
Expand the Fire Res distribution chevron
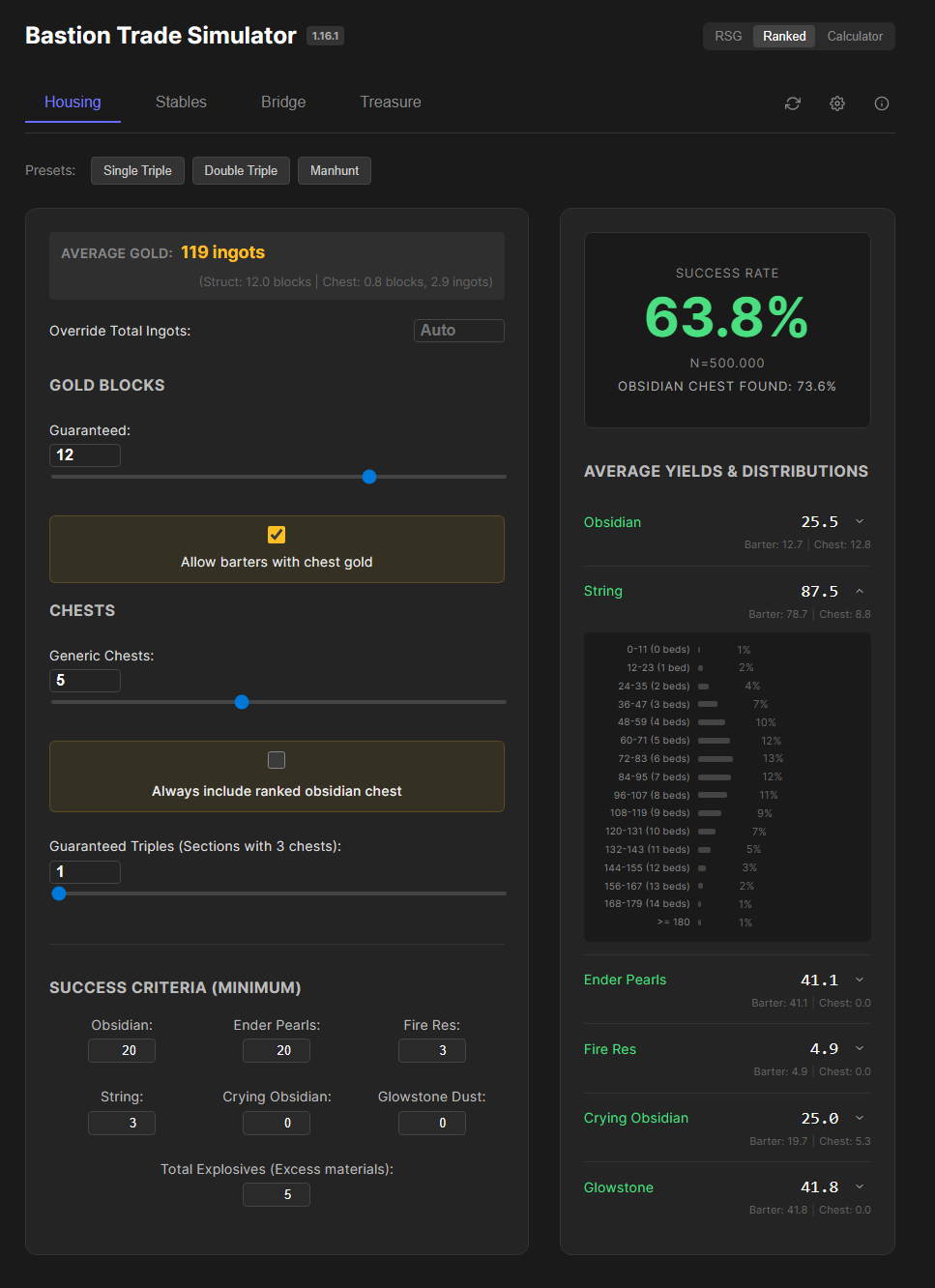[860, 1049]
